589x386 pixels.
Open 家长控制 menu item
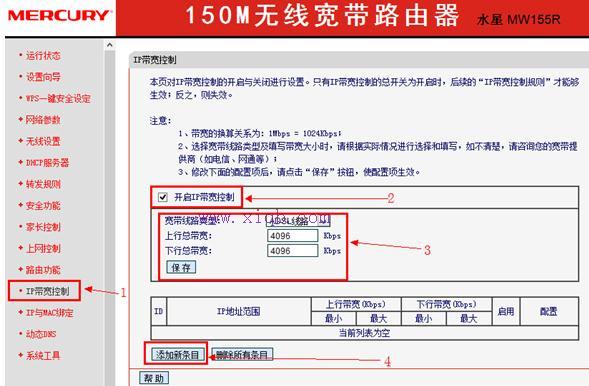click(x=43, y=227)
